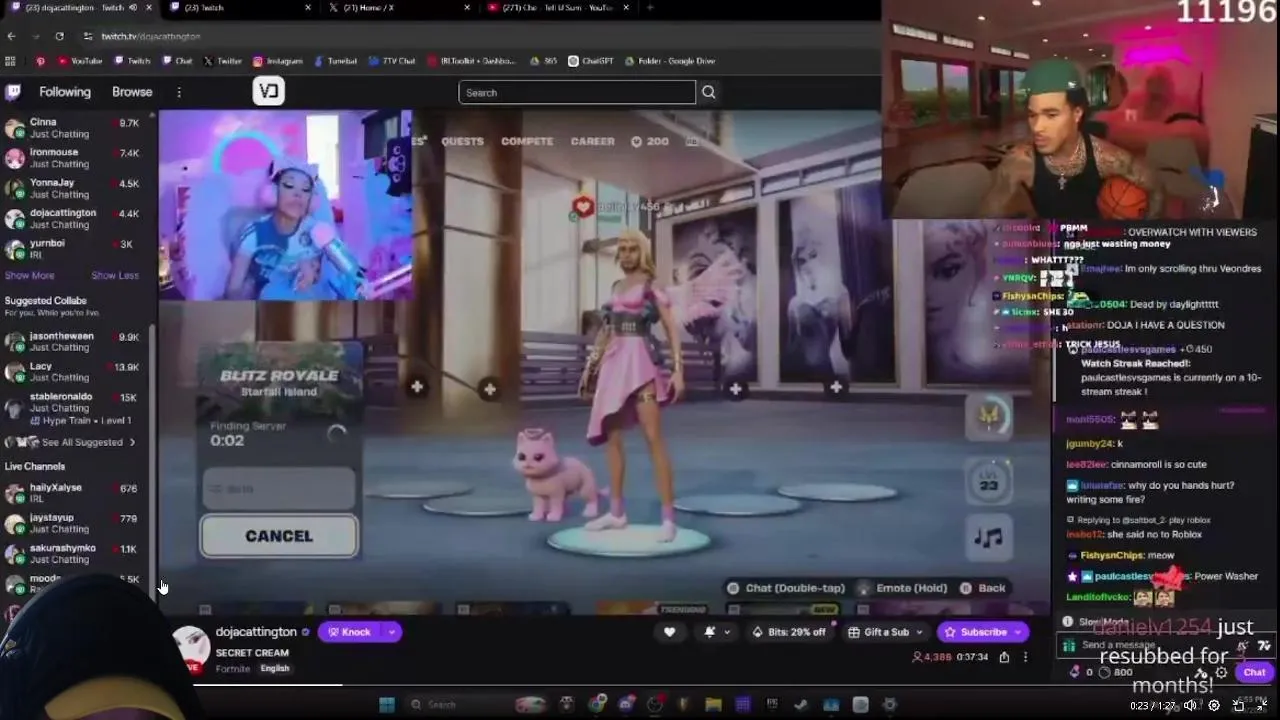Open the video player settings gear
Viewport: 1280px width, 720px height.
point(1214,705)
